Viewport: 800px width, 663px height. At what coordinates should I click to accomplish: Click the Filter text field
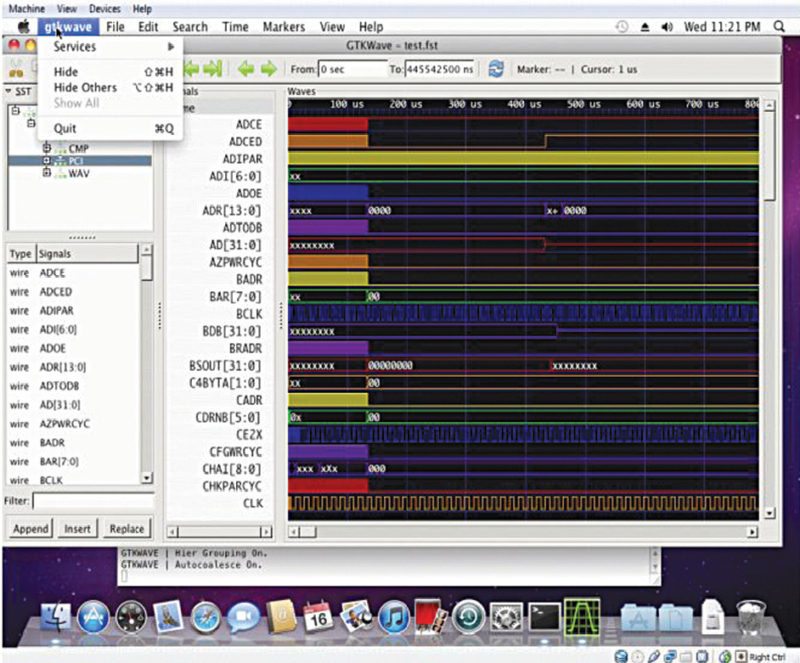point(92,500)
